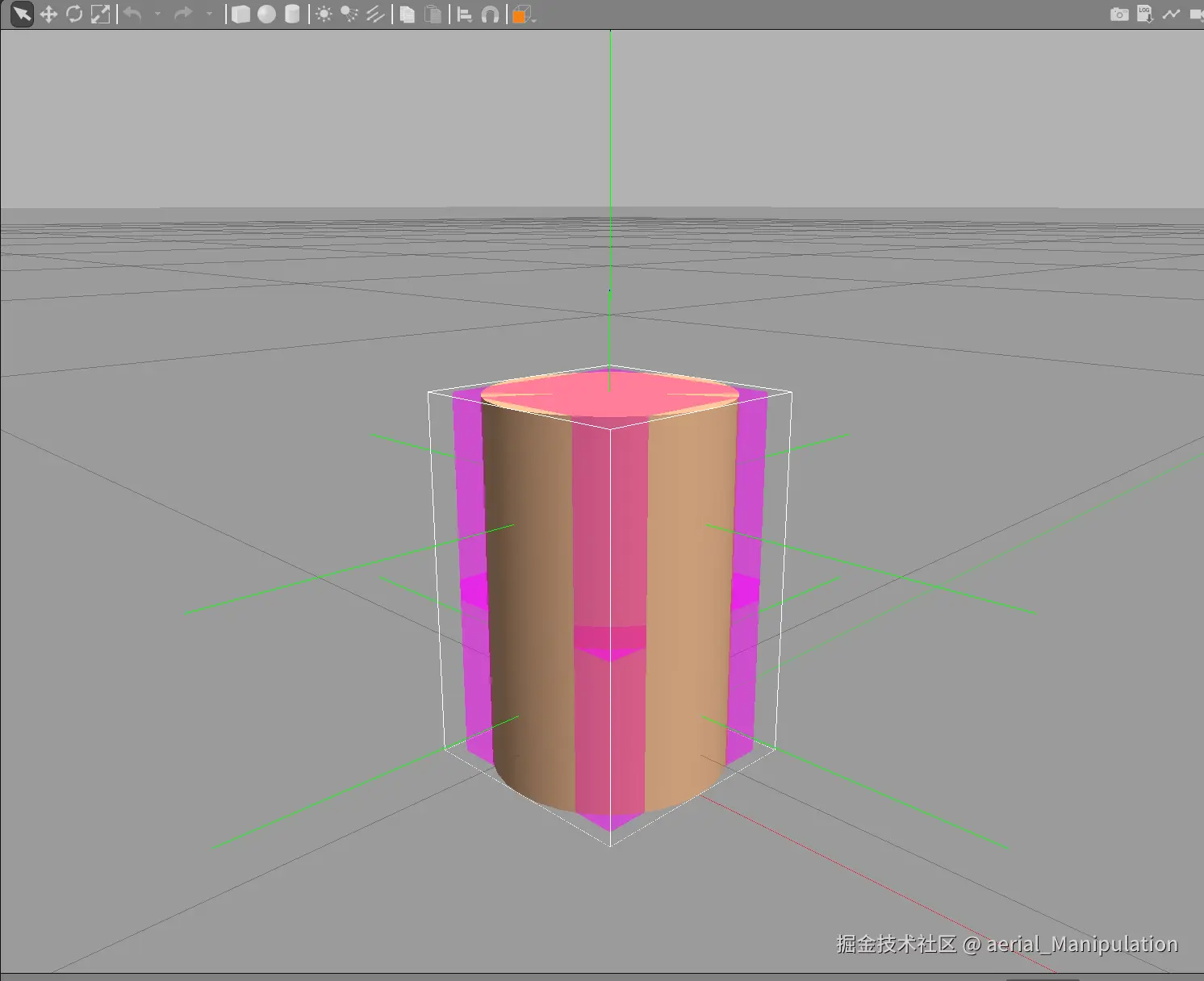Image resolution: width=1204 pixels, height=981 pixels.
Task: Enable the snap magnet tool
Action: (490, 15)
